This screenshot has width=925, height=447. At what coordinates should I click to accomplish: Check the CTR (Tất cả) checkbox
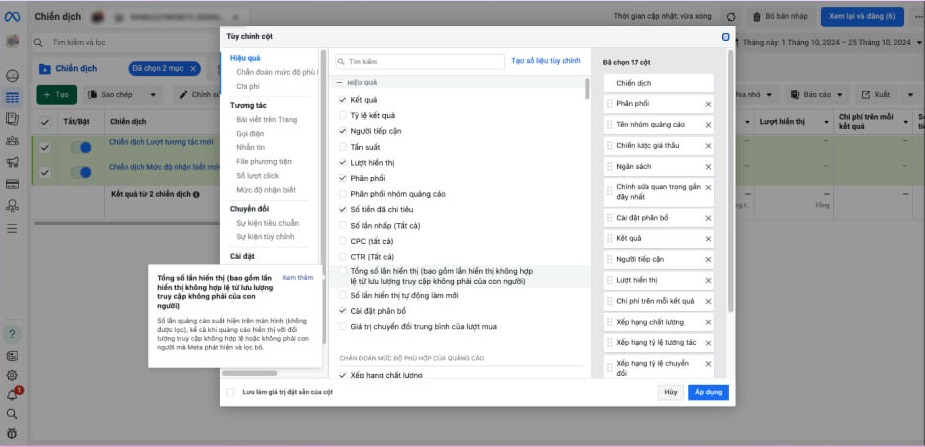pos(343,257)
